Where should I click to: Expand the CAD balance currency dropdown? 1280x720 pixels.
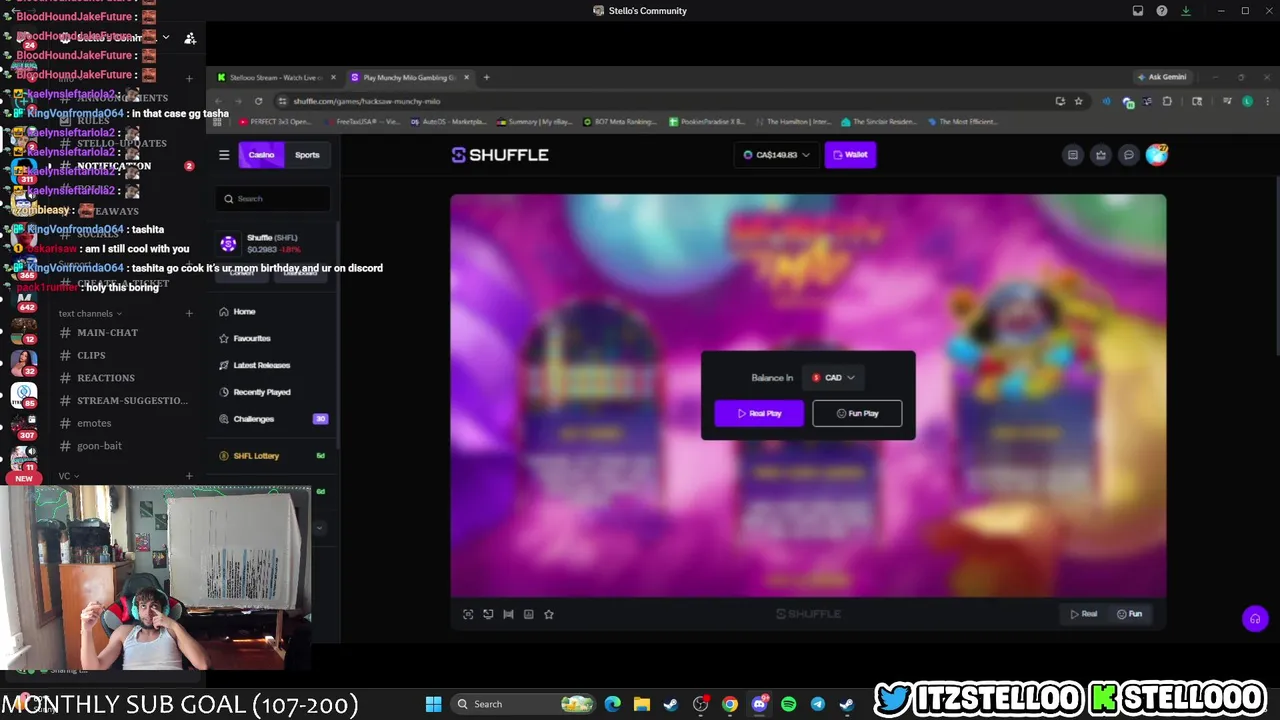(833, 378)
